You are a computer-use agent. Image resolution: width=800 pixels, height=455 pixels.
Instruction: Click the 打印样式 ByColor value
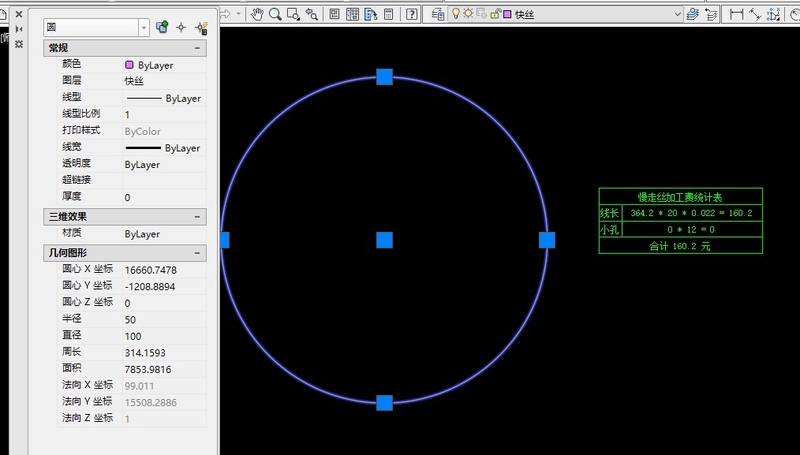pos(164,131)
